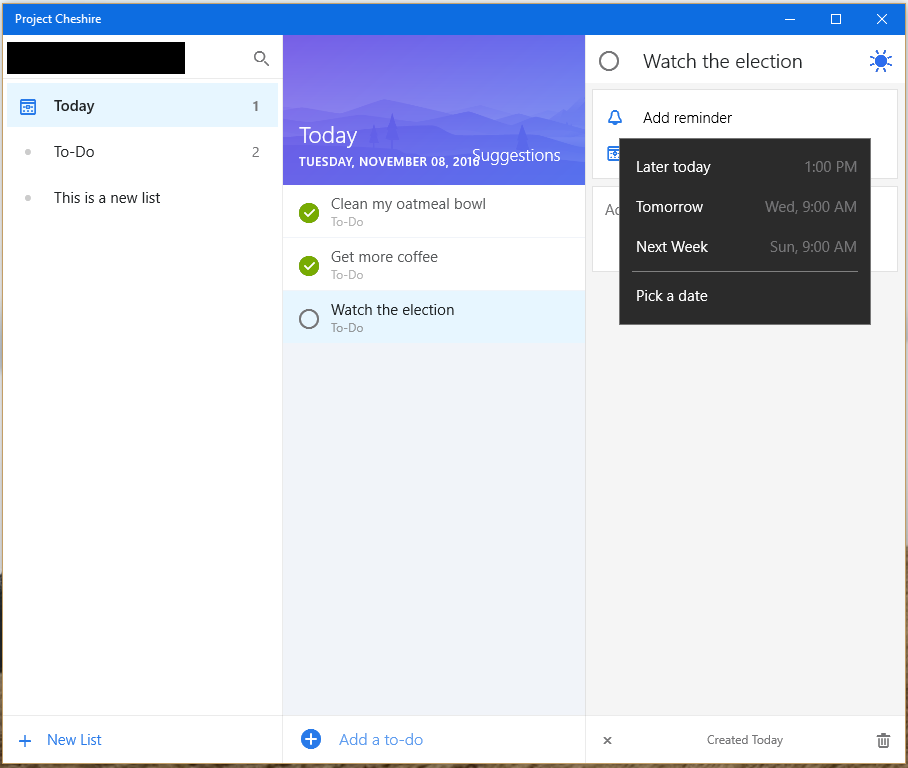Viewport: 908px width, 768px height.
Task: Mark Watch the election complete in list
Action: click(309, 318)
